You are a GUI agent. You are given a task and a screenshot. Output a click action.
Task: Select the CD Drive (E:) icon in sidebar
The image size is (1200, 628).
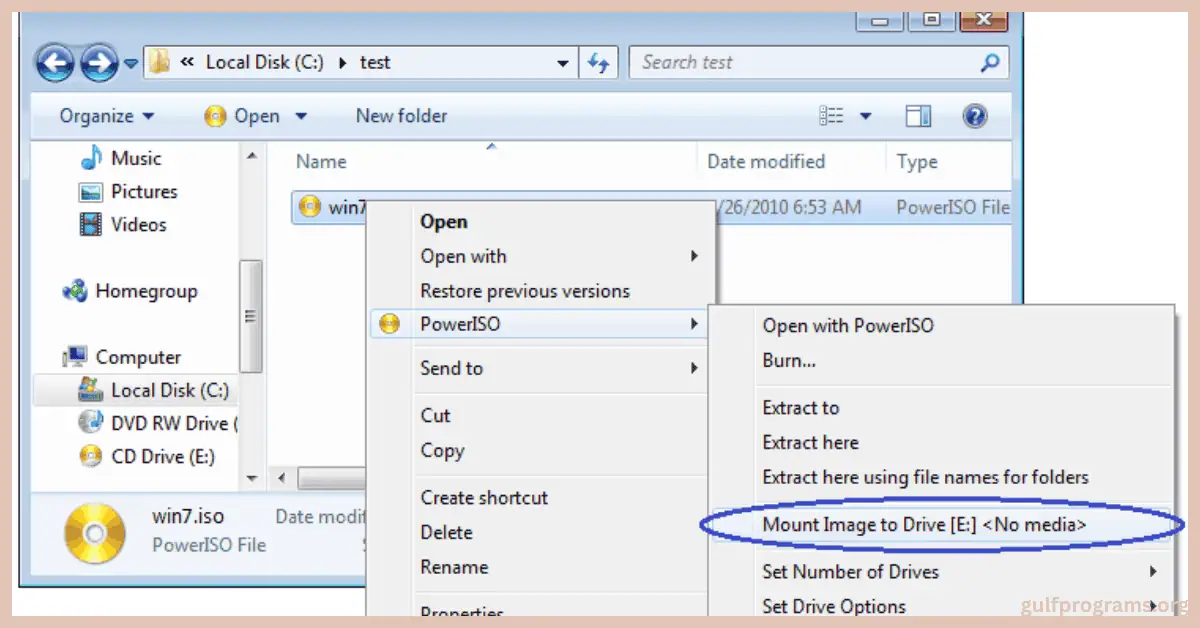click(x=91, y=456)
